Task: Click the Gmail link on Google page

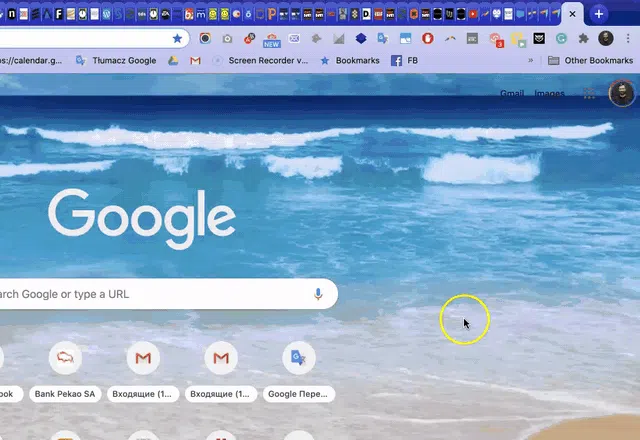Action: point(512,93)
